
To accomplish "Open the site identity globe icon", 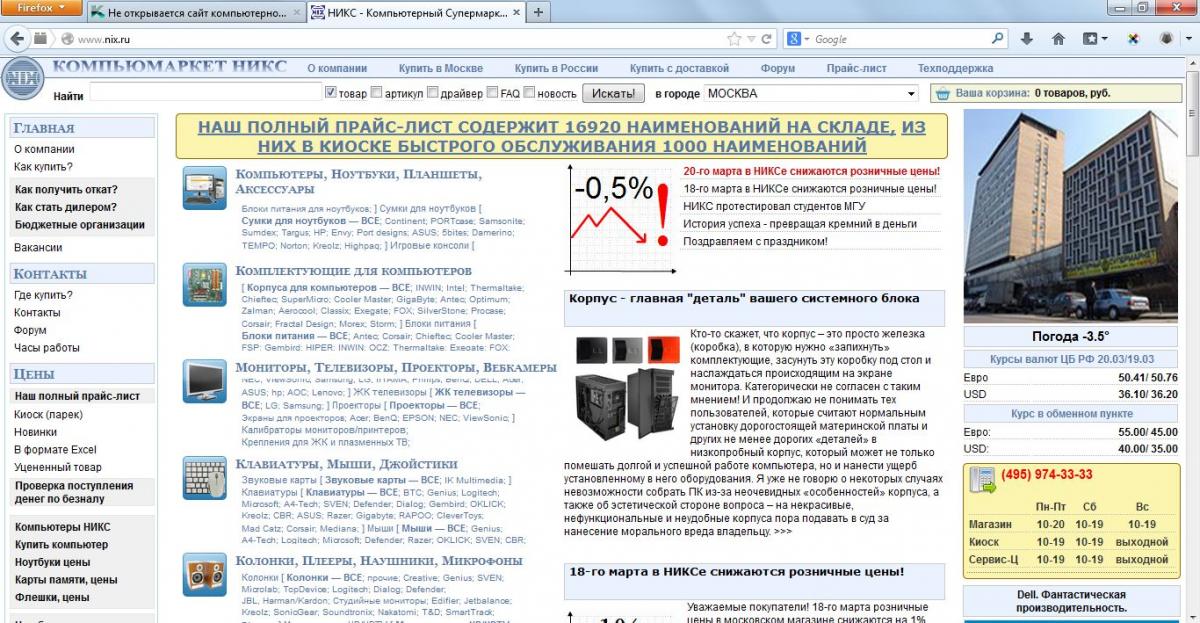I will [x=67, y=39].
